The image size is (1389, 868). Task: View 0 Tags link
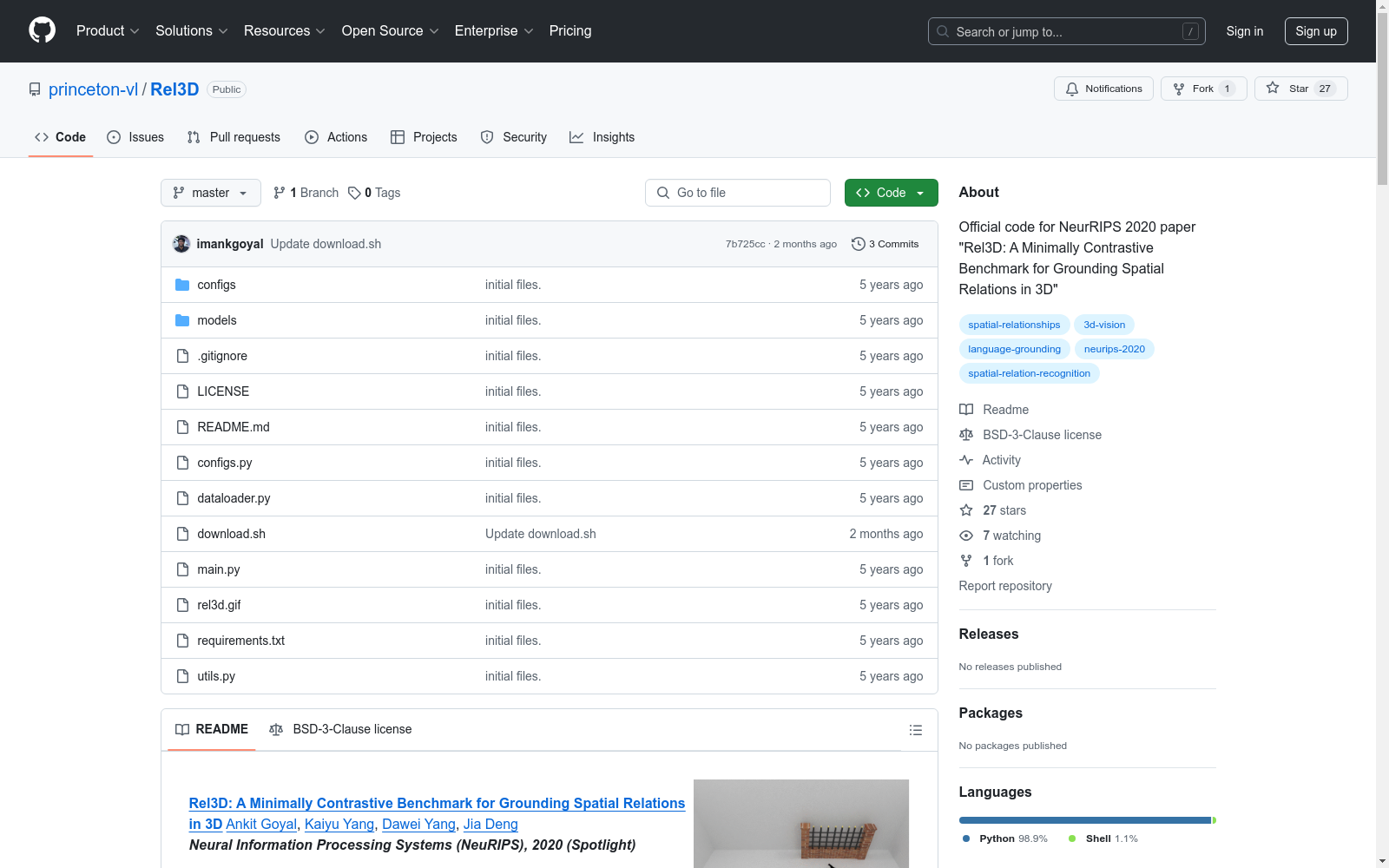click(374, 193)
